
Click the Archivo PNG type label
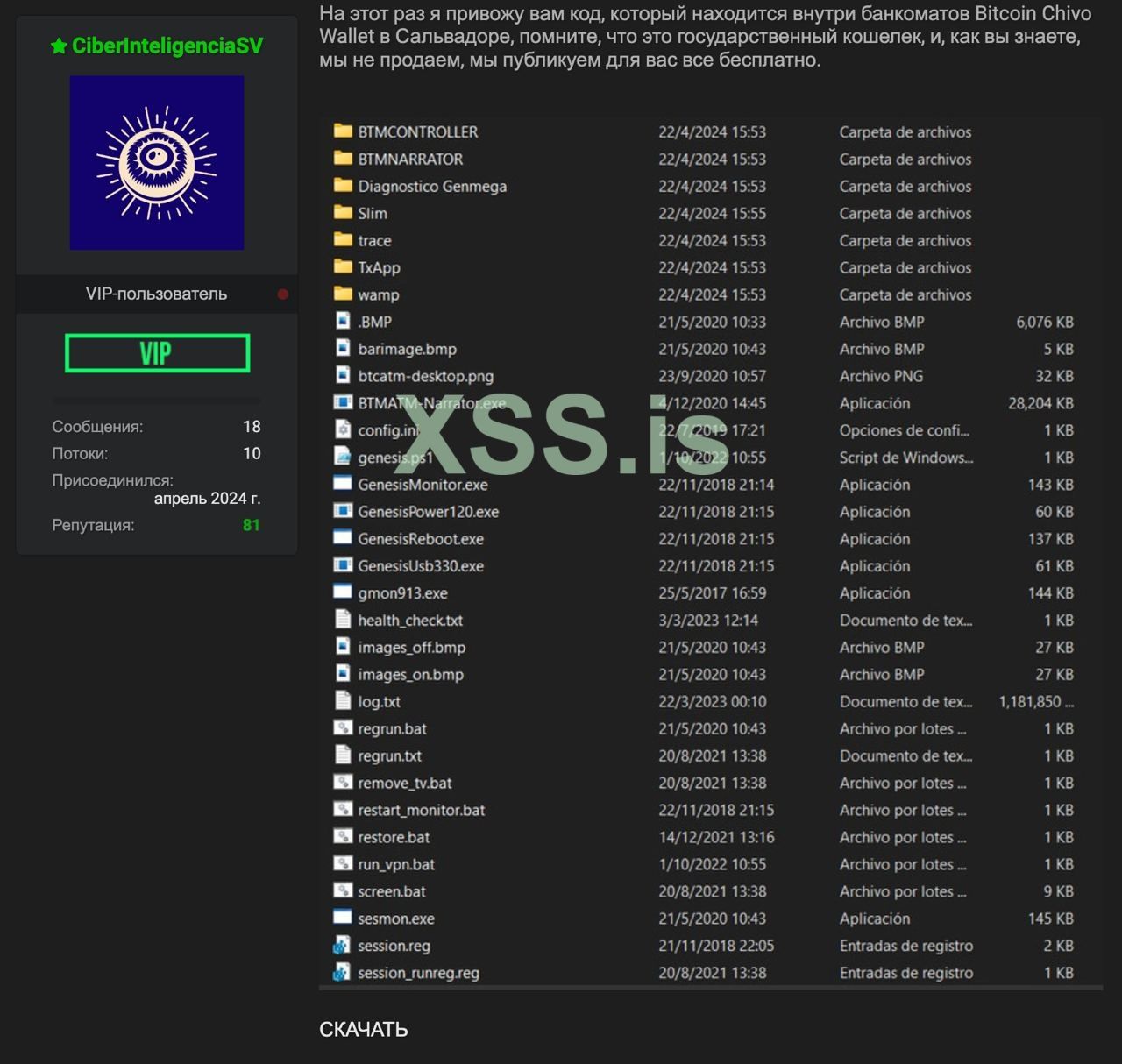pyautogui.click(x=881, y=376)
